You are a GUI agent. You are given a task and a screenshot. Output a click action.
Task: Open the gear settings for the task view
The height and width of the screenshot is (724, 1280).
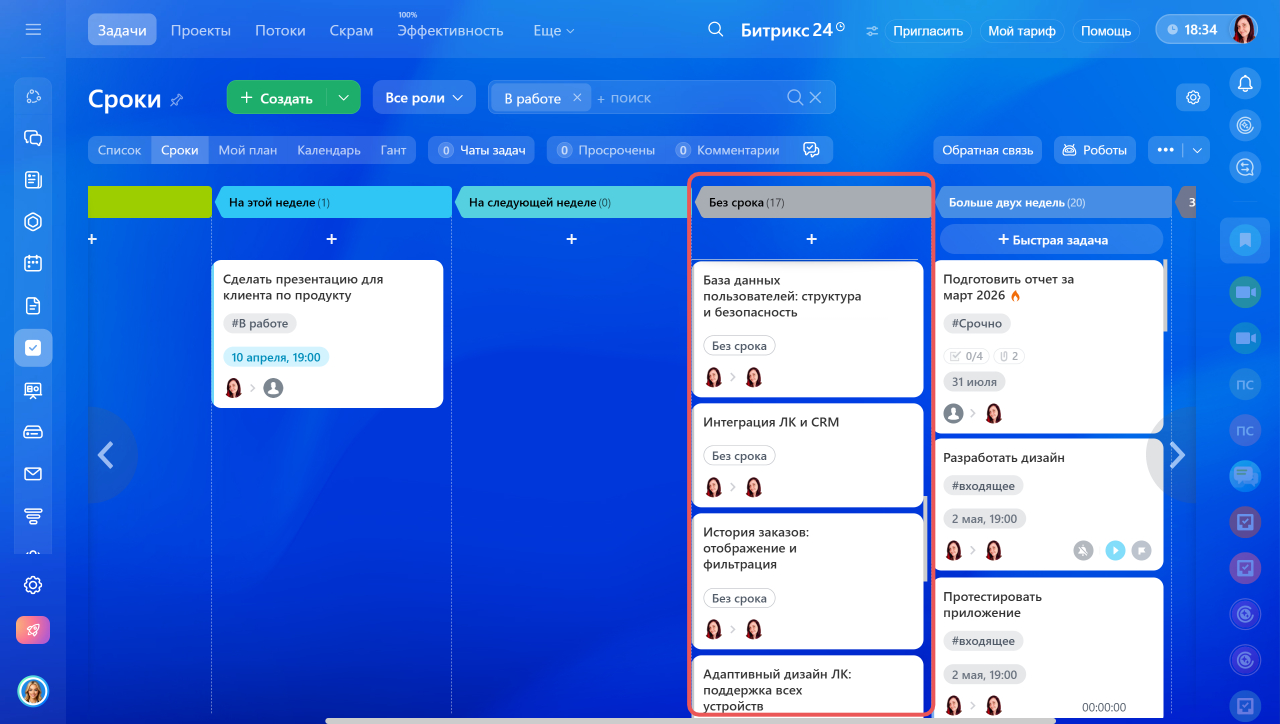tap(1192, 97)
